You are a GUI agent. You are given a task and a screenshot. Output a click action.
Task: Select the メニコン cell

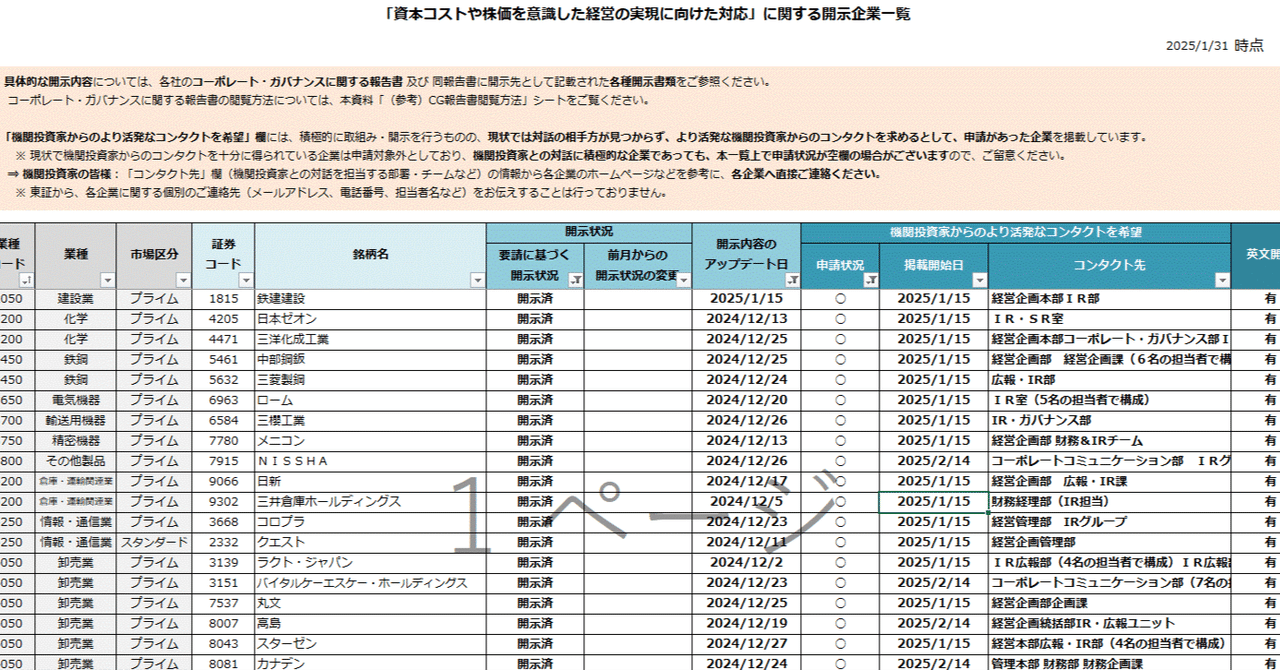point(370,441)
